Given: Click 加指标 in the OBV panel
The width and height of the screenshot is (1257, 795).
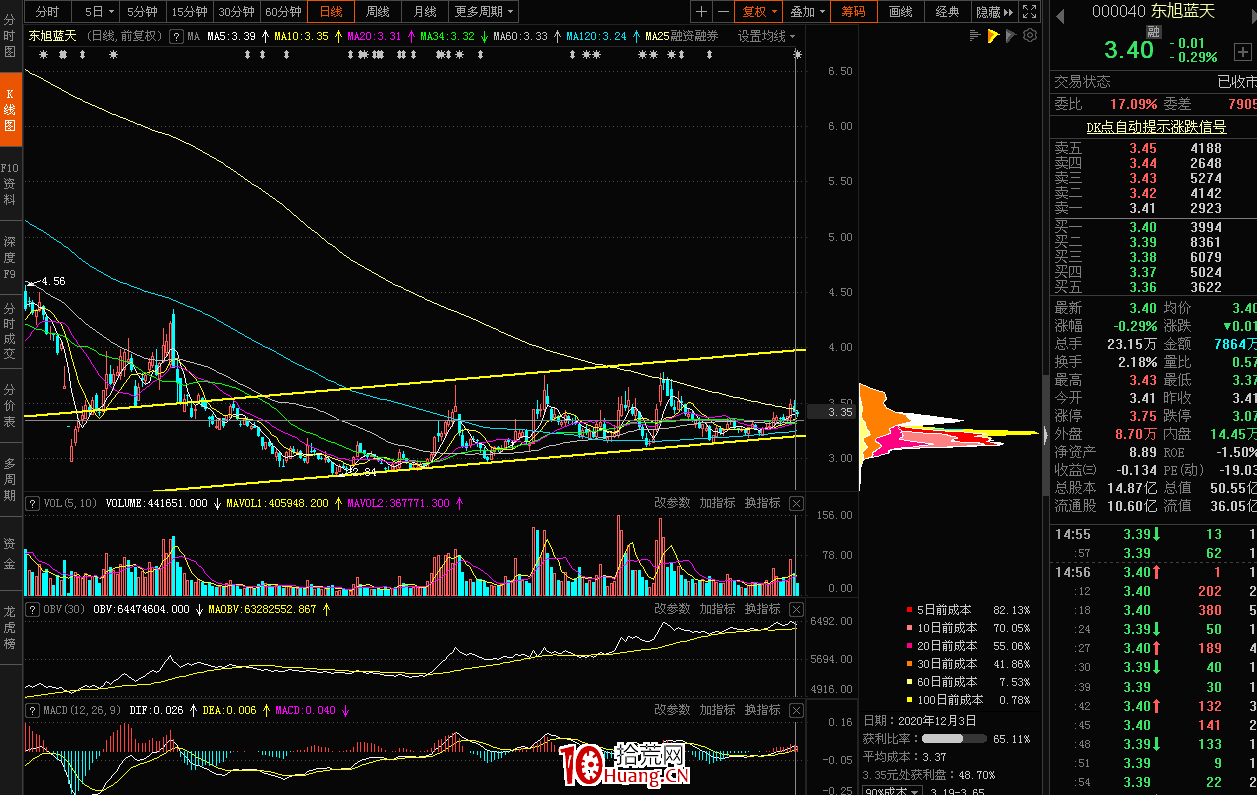Looking at the screenshot, I should pos(717,609).
